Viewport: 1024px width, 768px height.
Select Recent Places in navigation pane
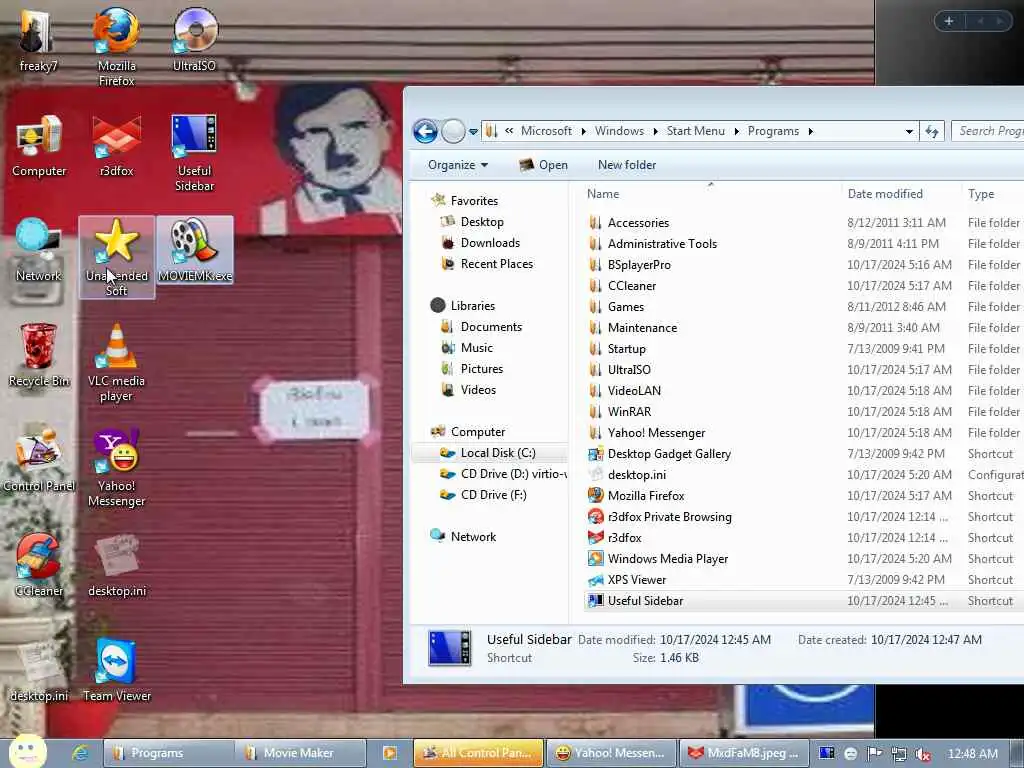coord(496,264)
